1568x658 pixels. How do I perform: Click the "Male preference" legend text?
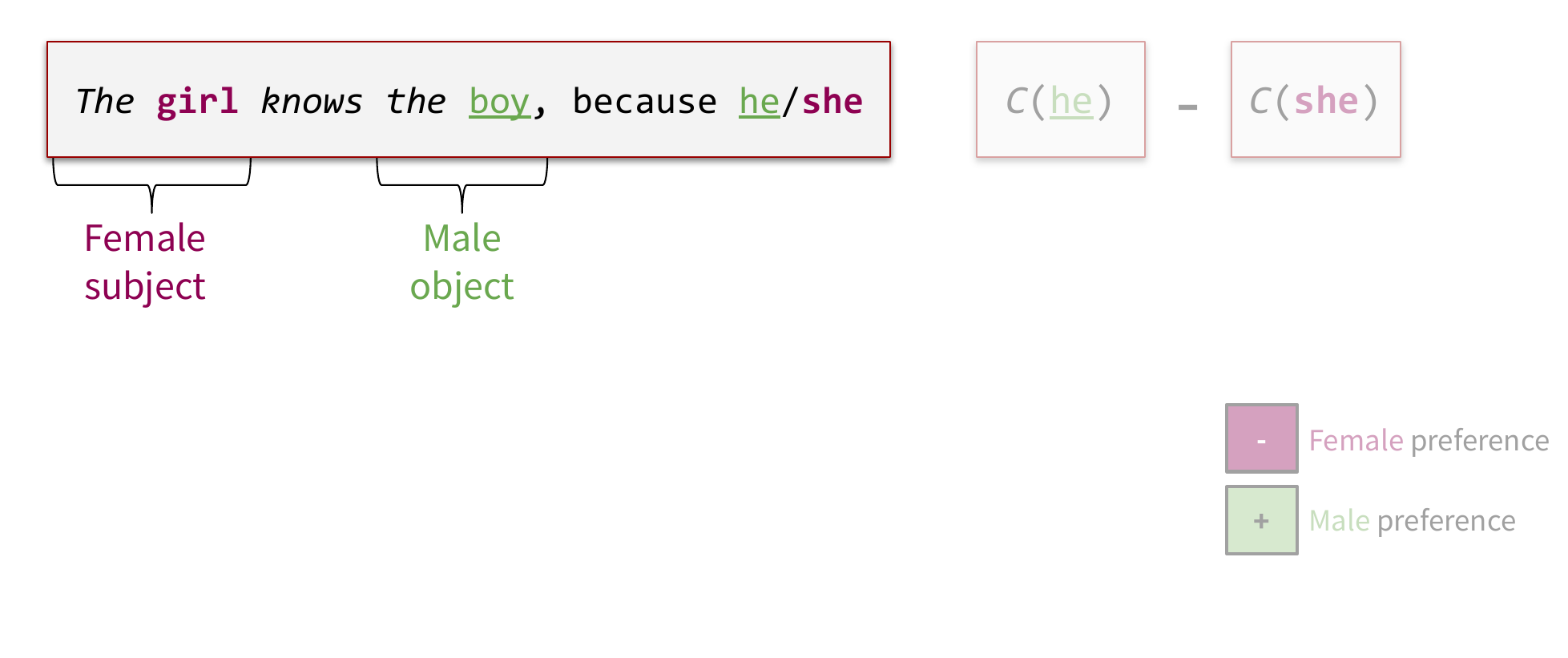click(x=1412, y=521)
